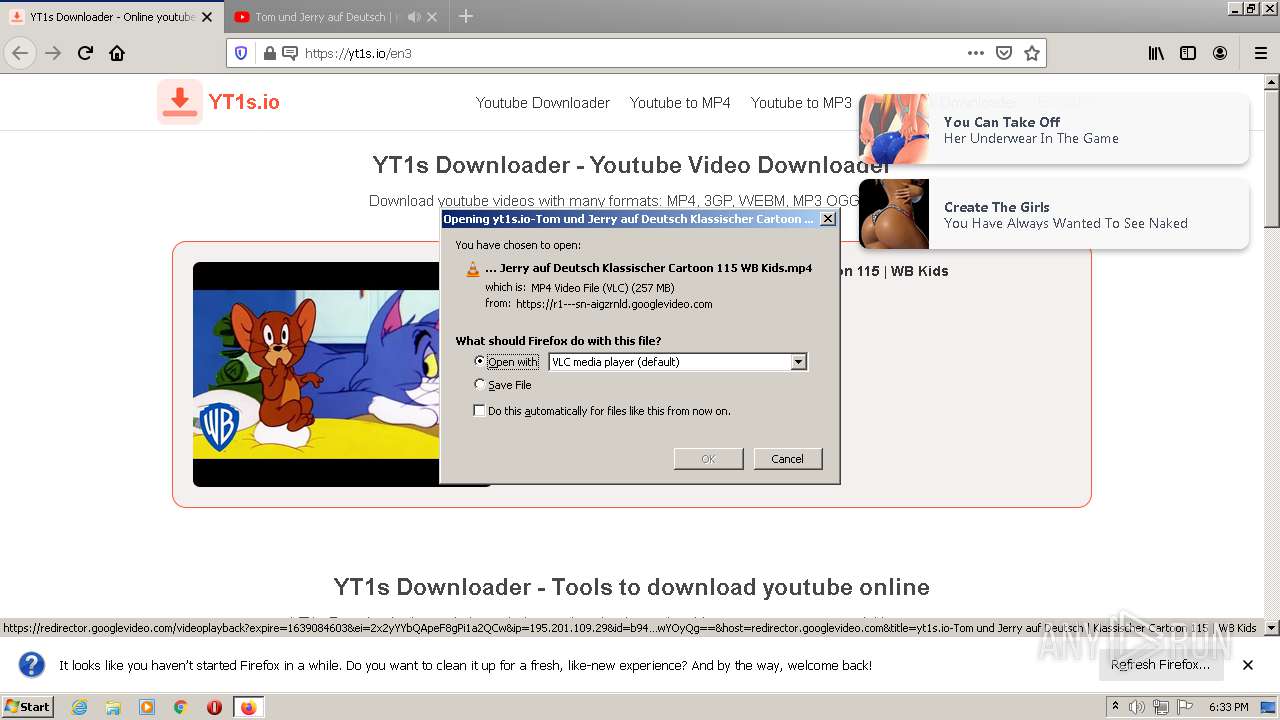This screenshot has width=1280, height=720.
Task: Open tracking protection shield icon
Action: [240, 53]
